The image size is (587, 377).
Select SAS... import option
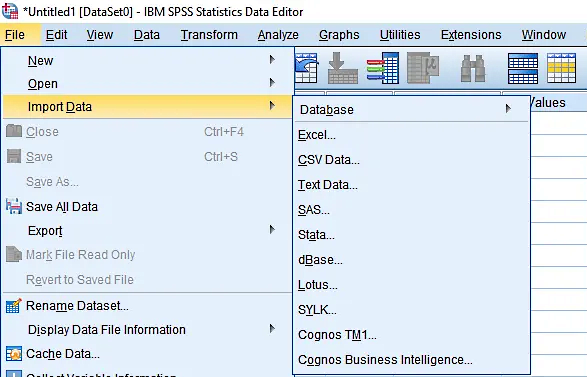(x=411, y=210)
